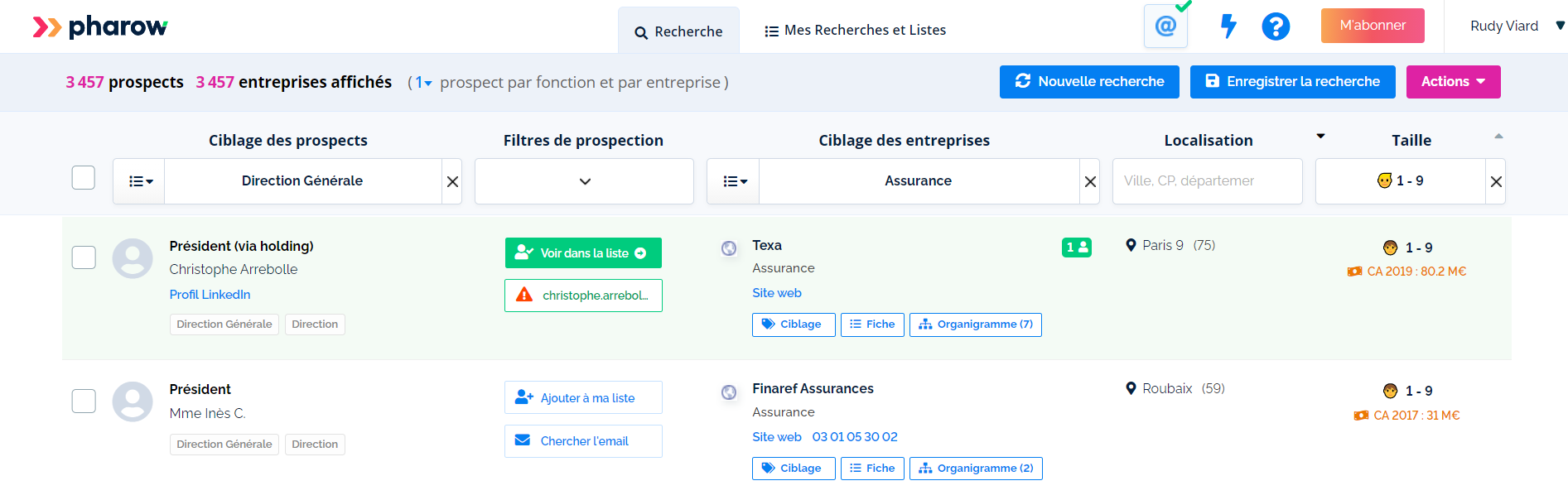Sort ascending by Taille arrow
This screenshot has width=1568, height=500.
pyautogui.click(x=1498, y=136)
